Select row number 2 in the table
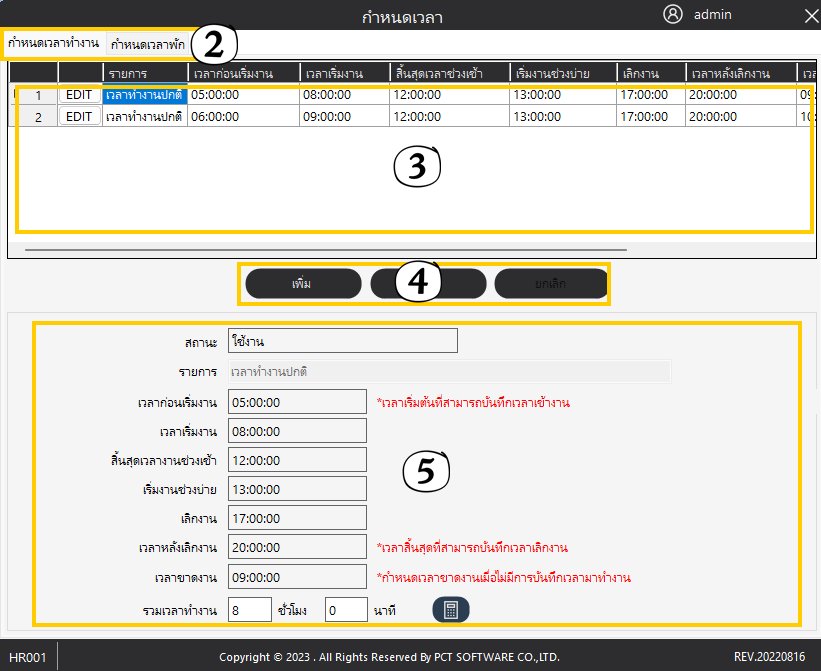 (38, 116)
